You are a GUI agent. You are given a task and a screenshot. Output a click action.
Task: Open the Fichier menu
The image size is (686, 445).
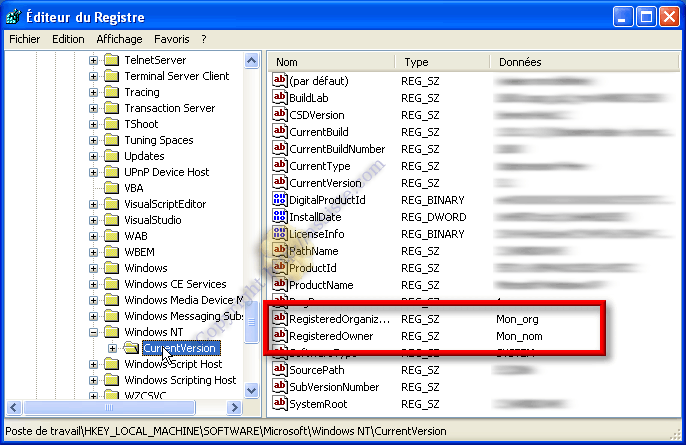(x=24, y=39)
